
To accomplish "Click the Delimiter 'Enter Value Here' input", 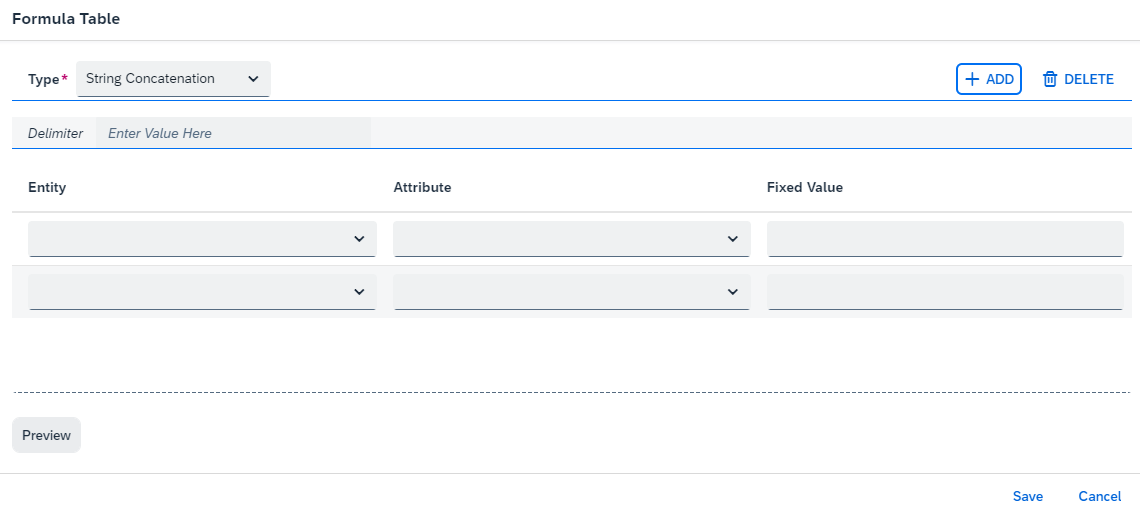I will tap(233, 133).
